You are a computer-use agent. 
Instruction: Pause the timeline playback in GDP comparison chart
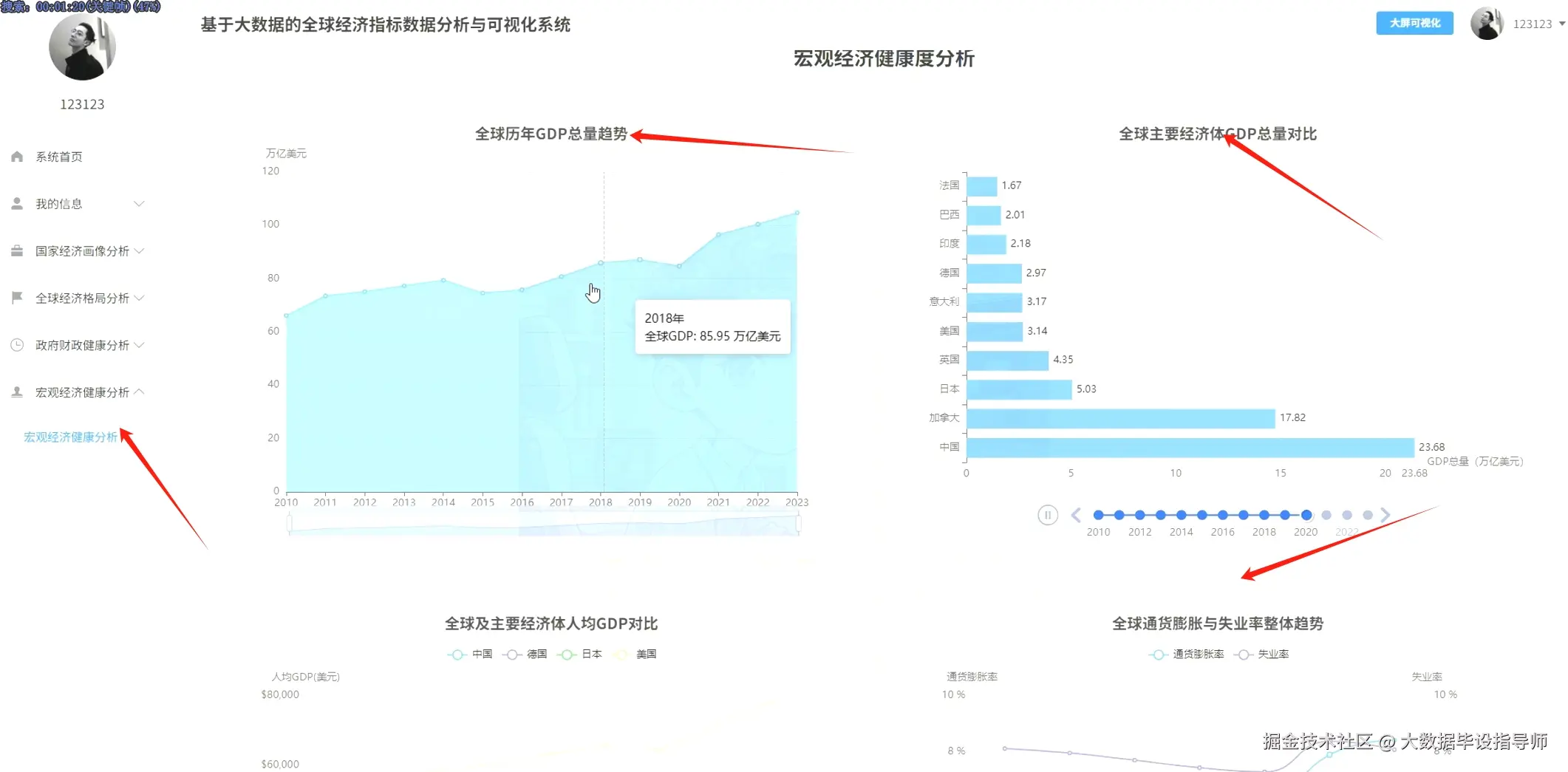tap(1047, 515)
